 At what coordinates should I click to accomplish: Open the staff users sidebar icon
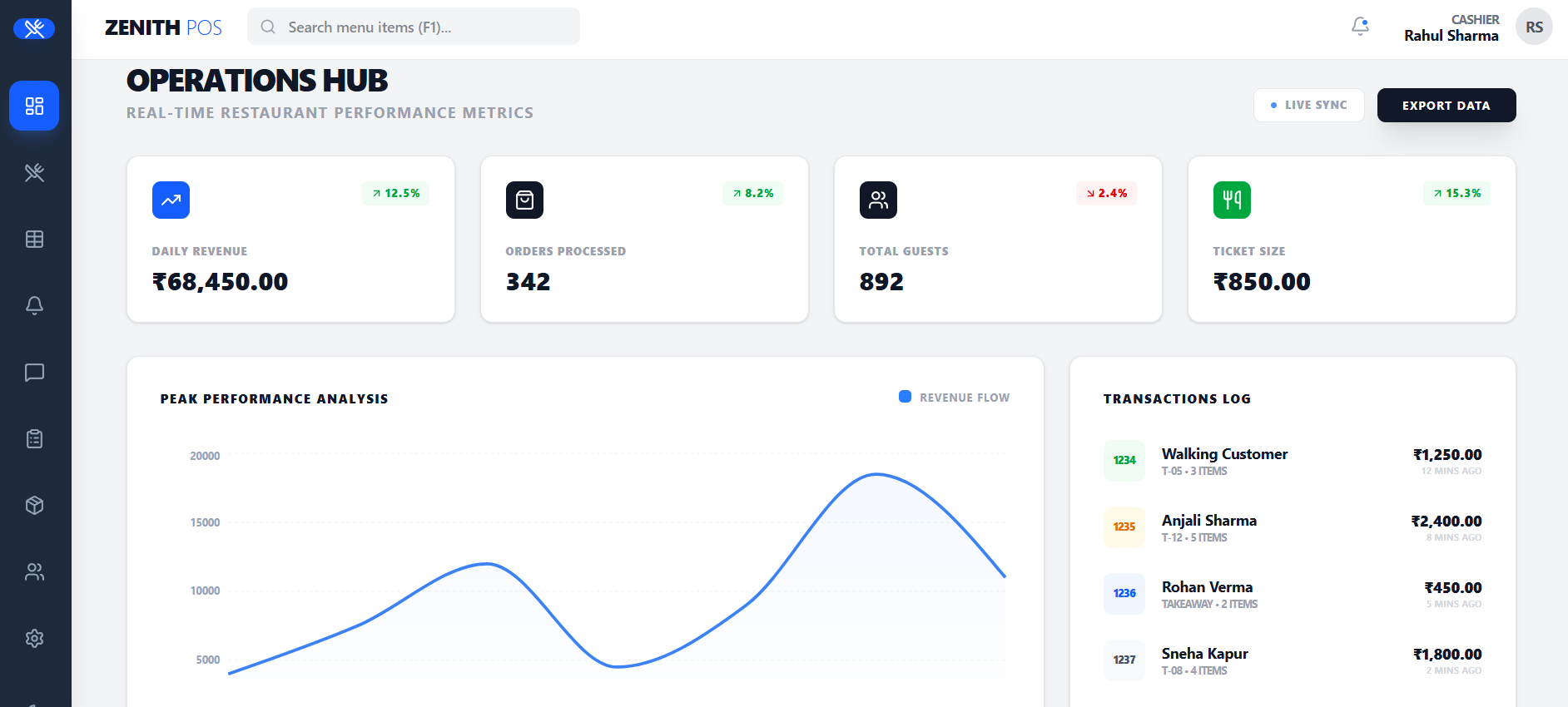[x=34, y=571]
